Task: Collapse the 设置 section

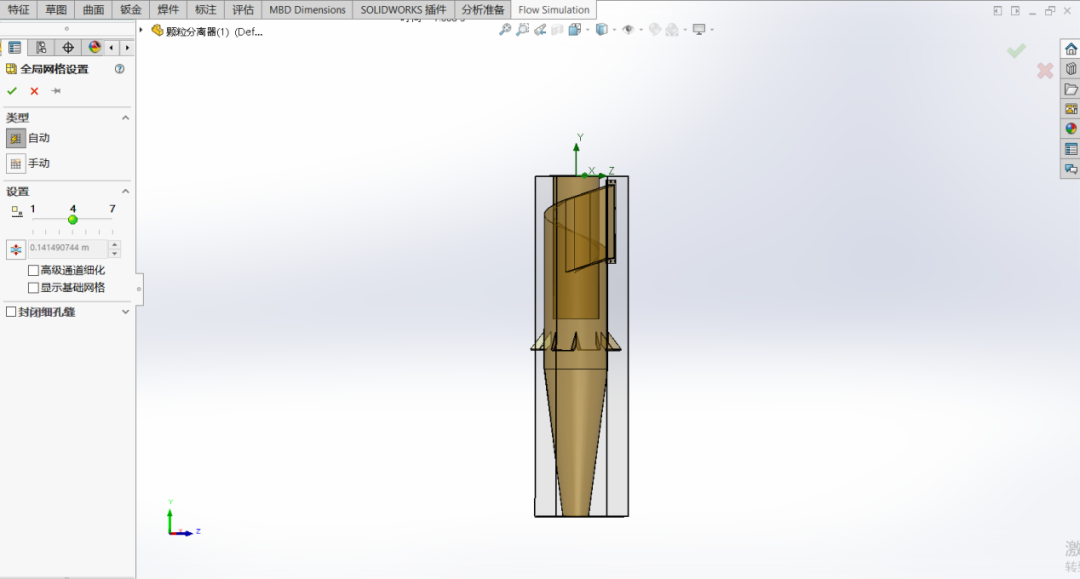Action: point(125,191)
